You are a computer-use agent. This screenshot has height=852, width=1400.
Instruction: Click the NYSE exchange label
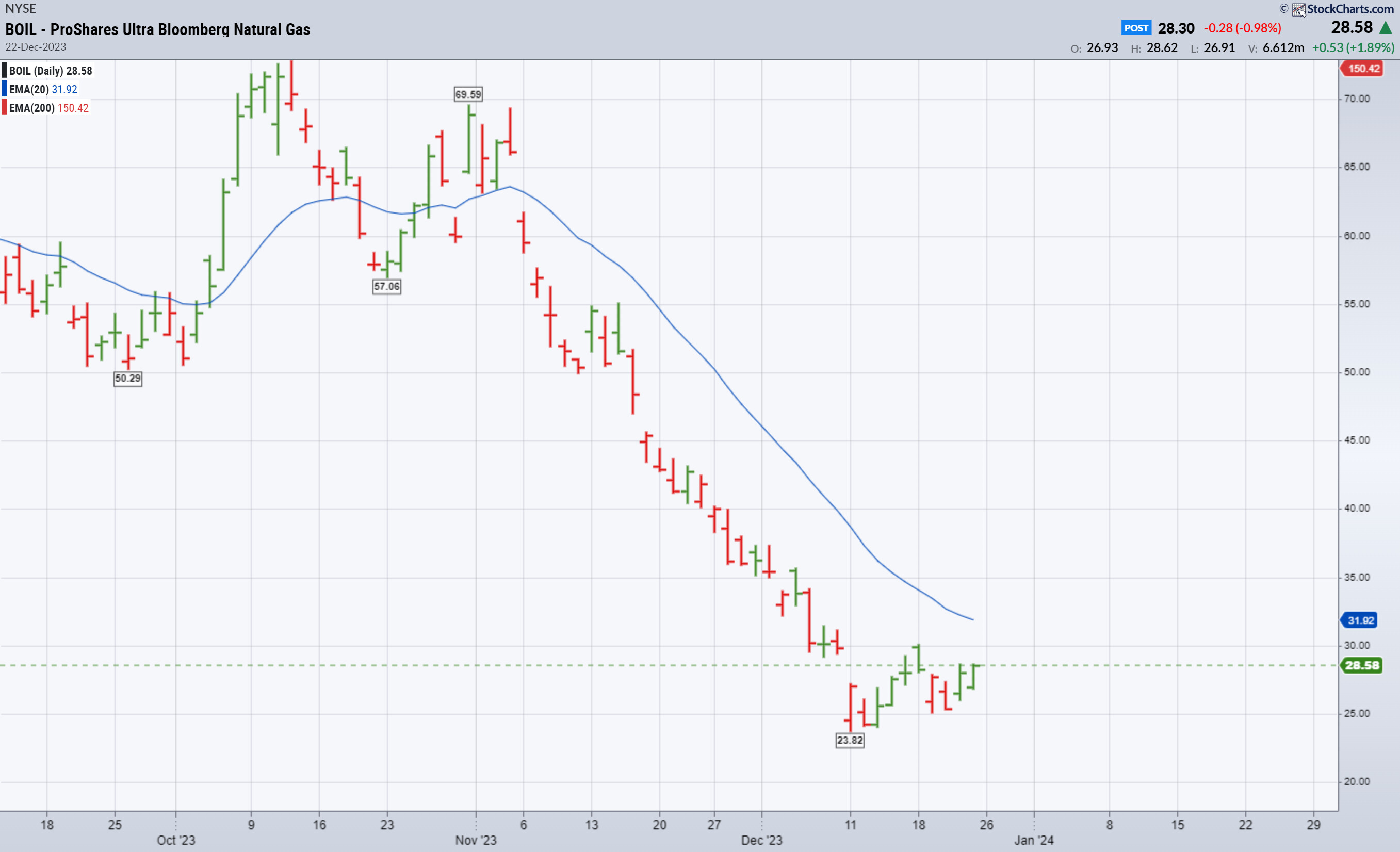pyautogui.click(x=21, y=8)
